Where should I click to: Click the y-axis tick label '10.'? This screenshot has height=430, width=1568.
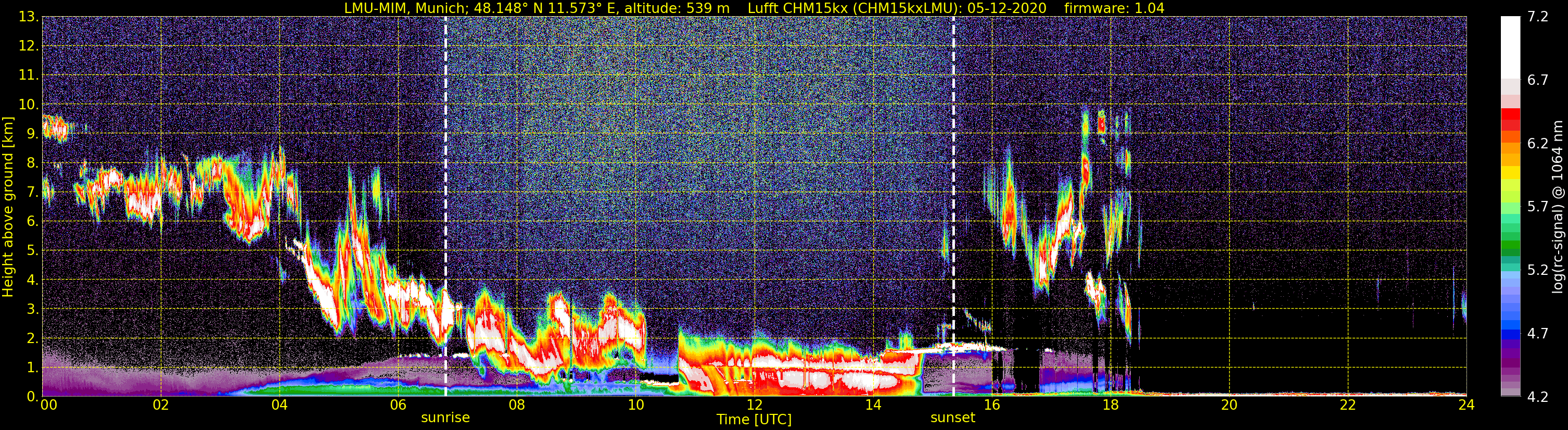click(x=29, y=105)
